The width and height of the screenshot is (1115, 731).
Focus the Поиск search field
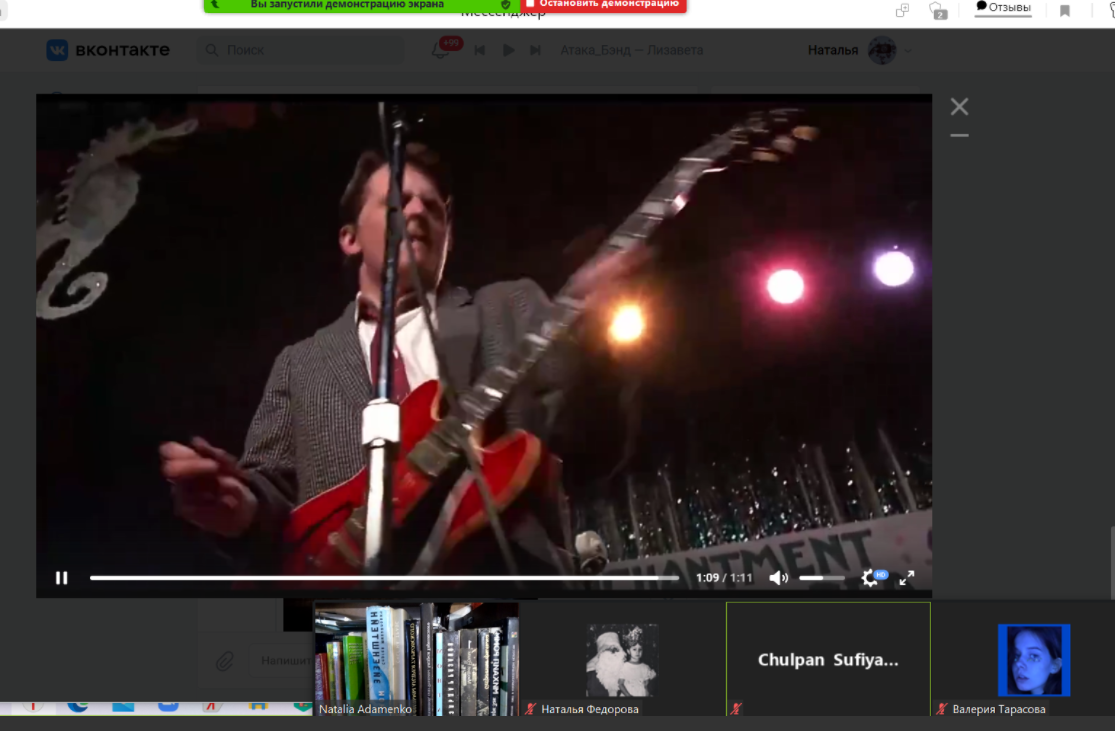(300, 50)
